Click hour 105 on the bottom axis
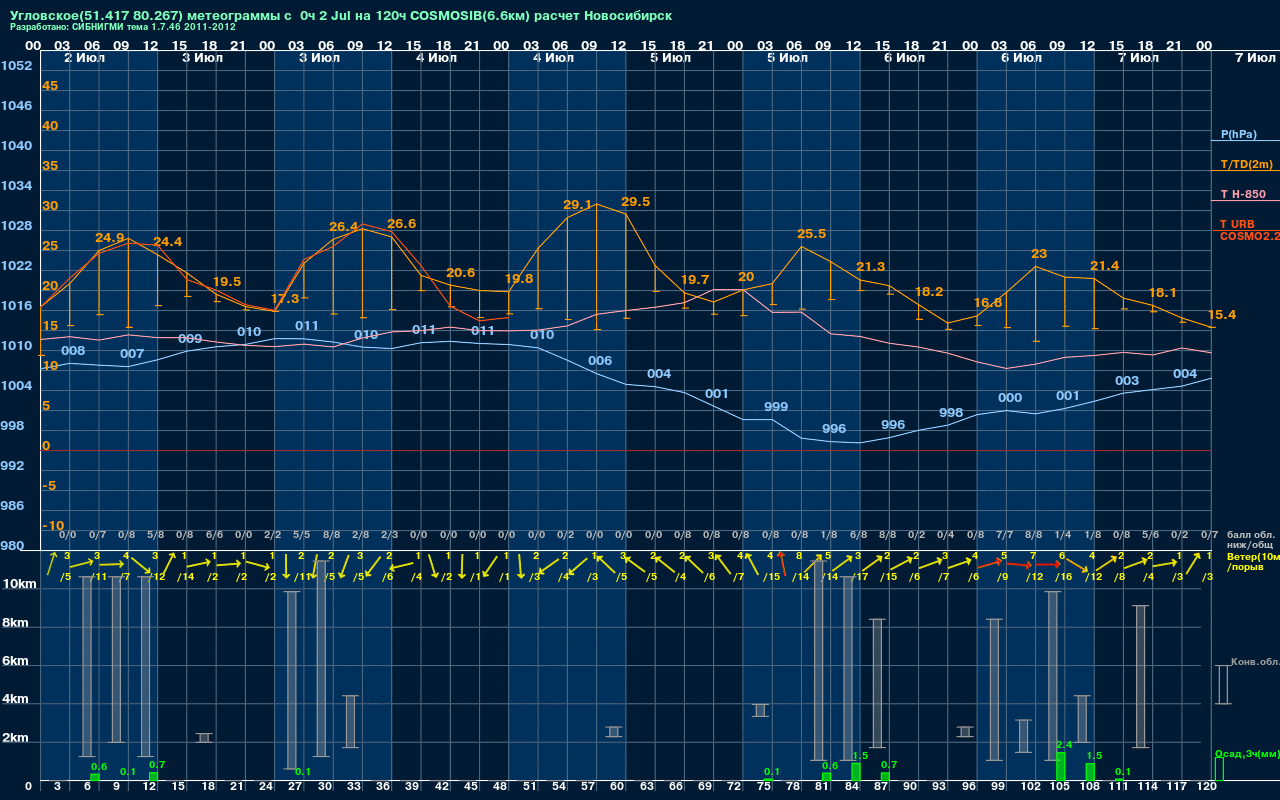1280x800 pixels. click(x=1060, y=787)
